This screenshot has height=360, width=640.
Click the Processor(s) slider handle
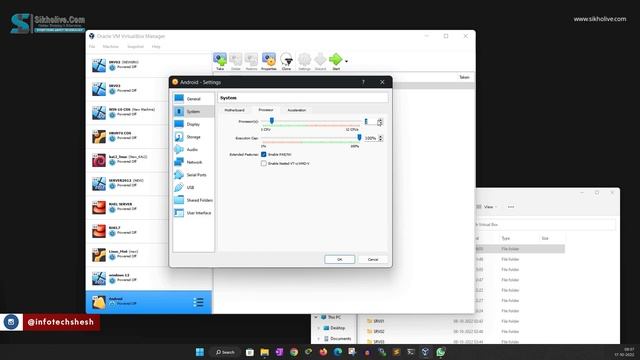(x=271, y=121)
